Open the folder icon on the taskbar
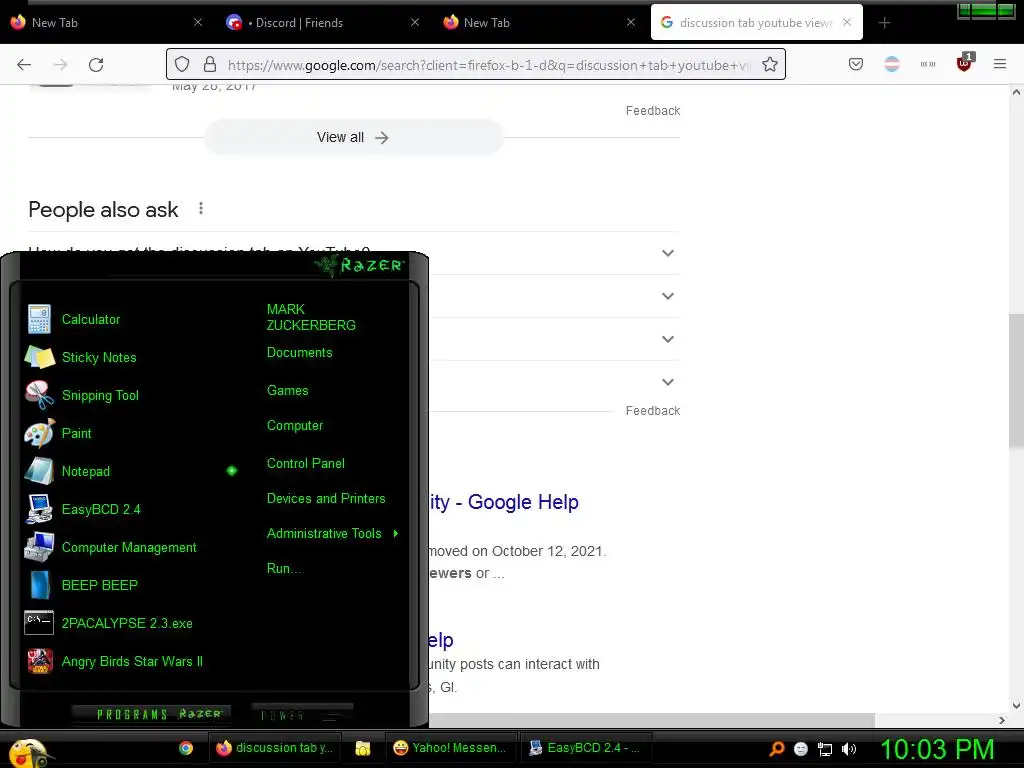This screenshot has width=1024, height=768. point(362,748)
